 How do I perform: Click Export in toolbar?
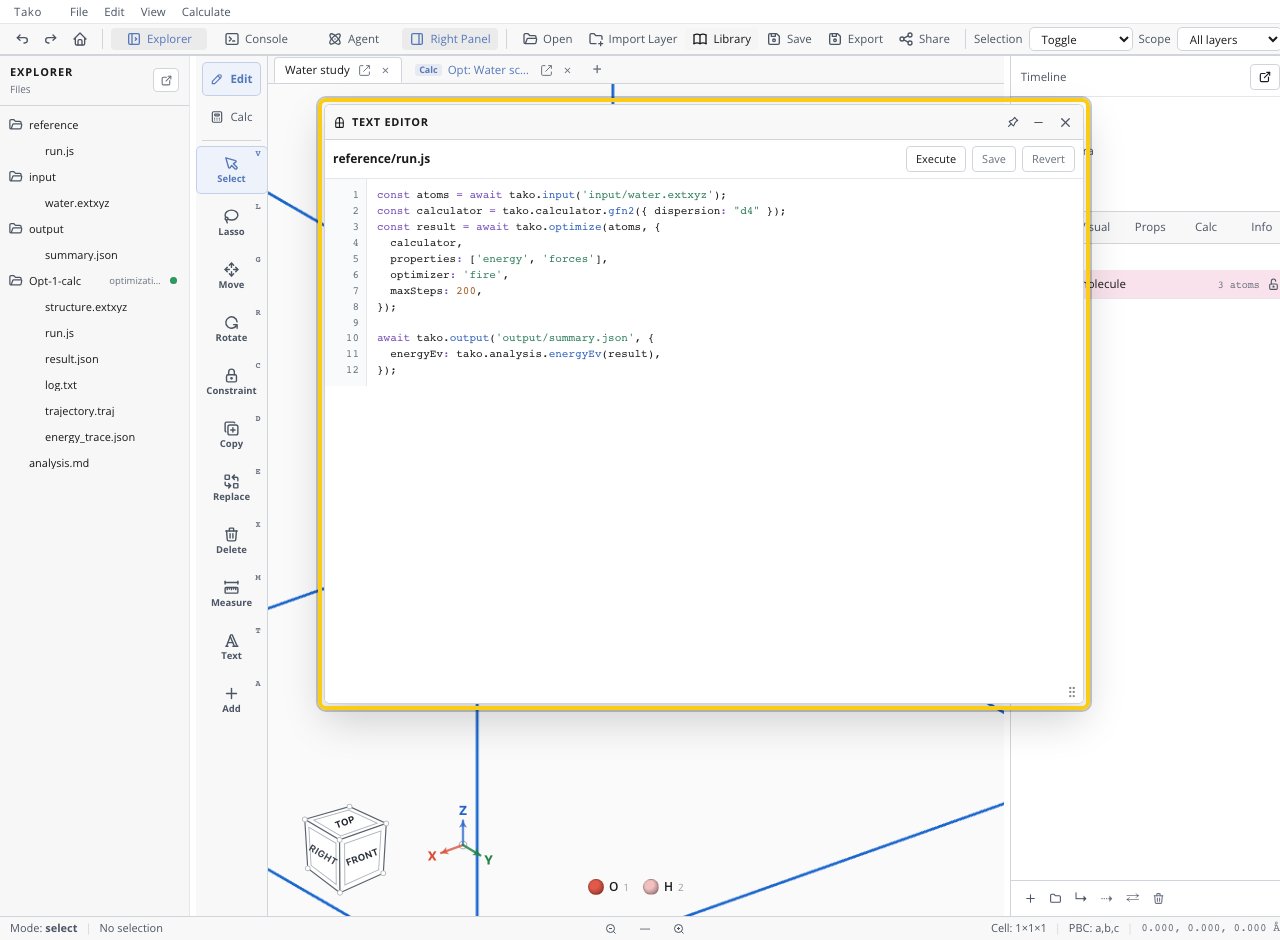(856, 39)
